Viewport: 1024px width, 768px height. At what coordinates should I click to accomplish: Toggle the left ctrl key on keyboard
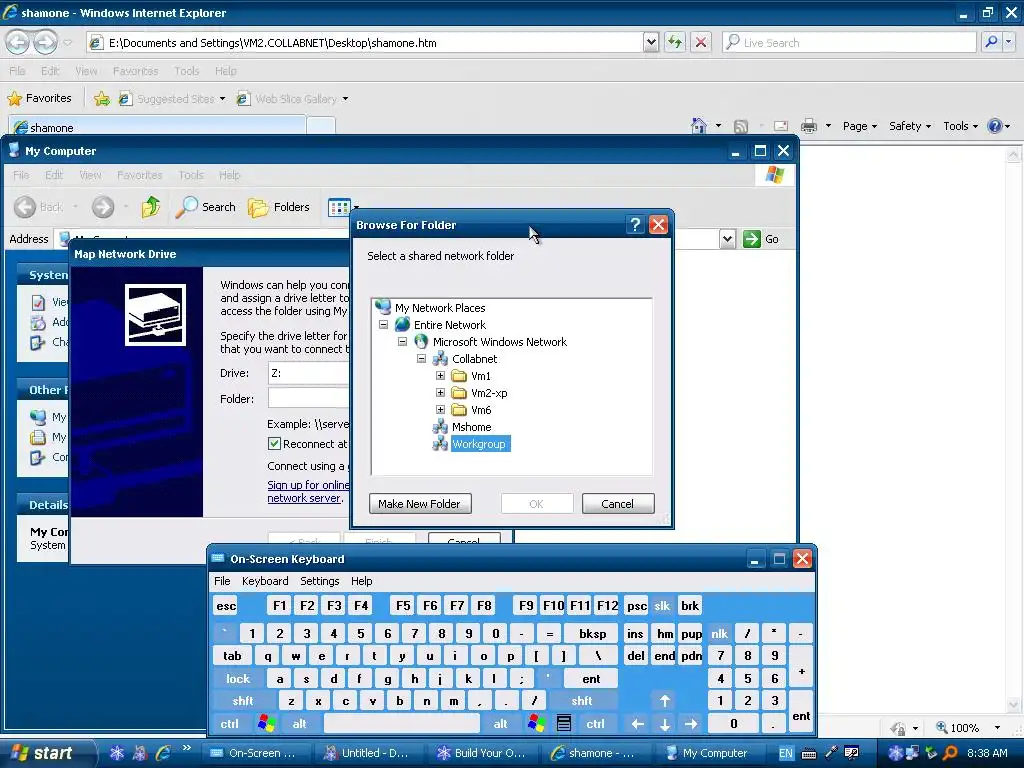pos(229,724)
